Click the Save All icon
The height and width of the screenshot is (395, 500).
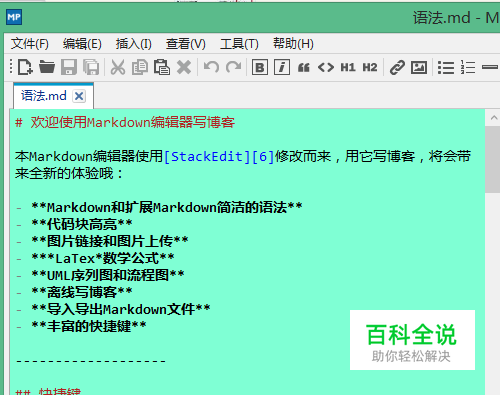[91, 67]
